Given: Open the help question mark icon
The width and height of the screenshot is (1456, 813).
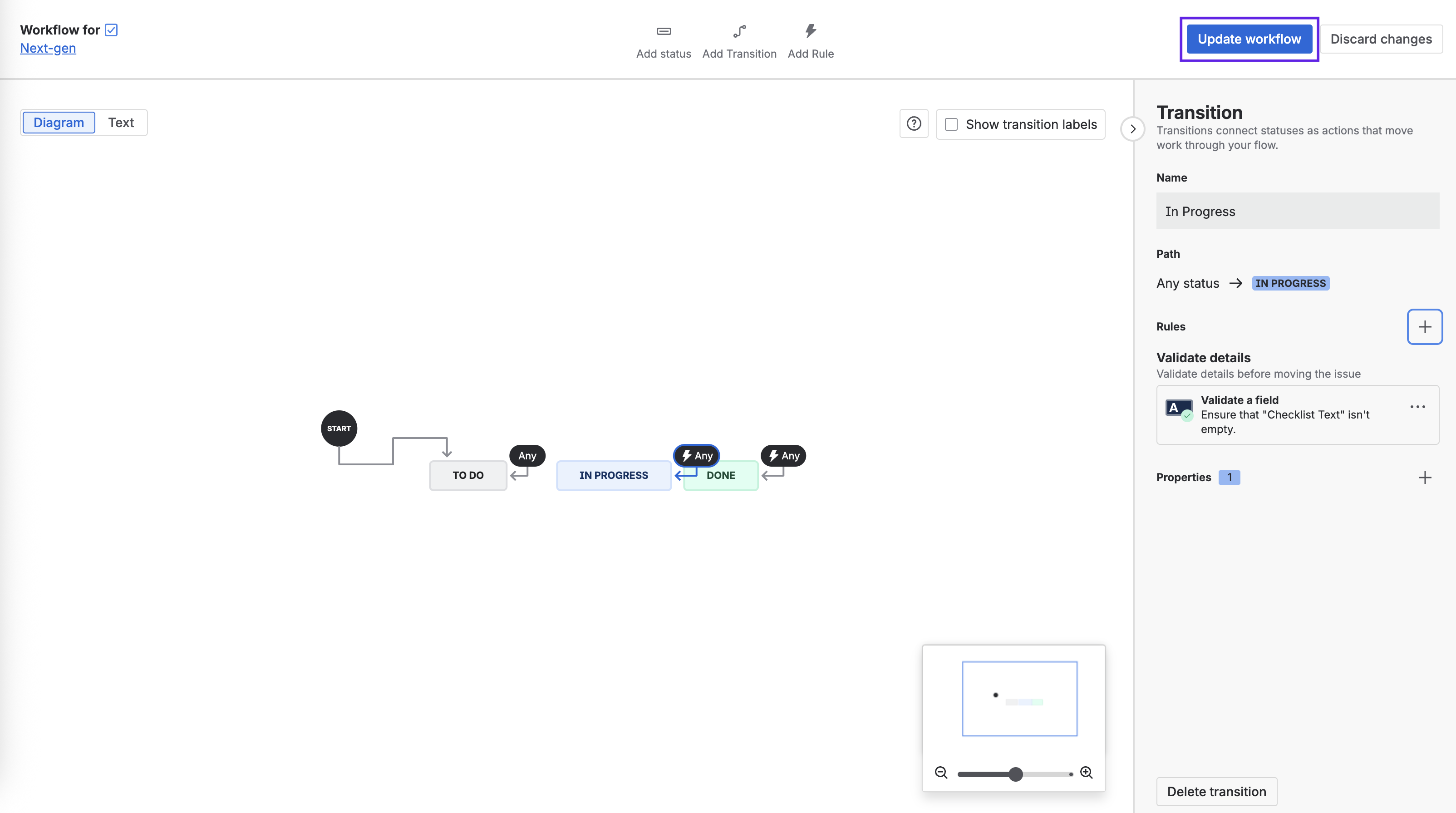Looking at the screenshot, I should pos(913,124).
